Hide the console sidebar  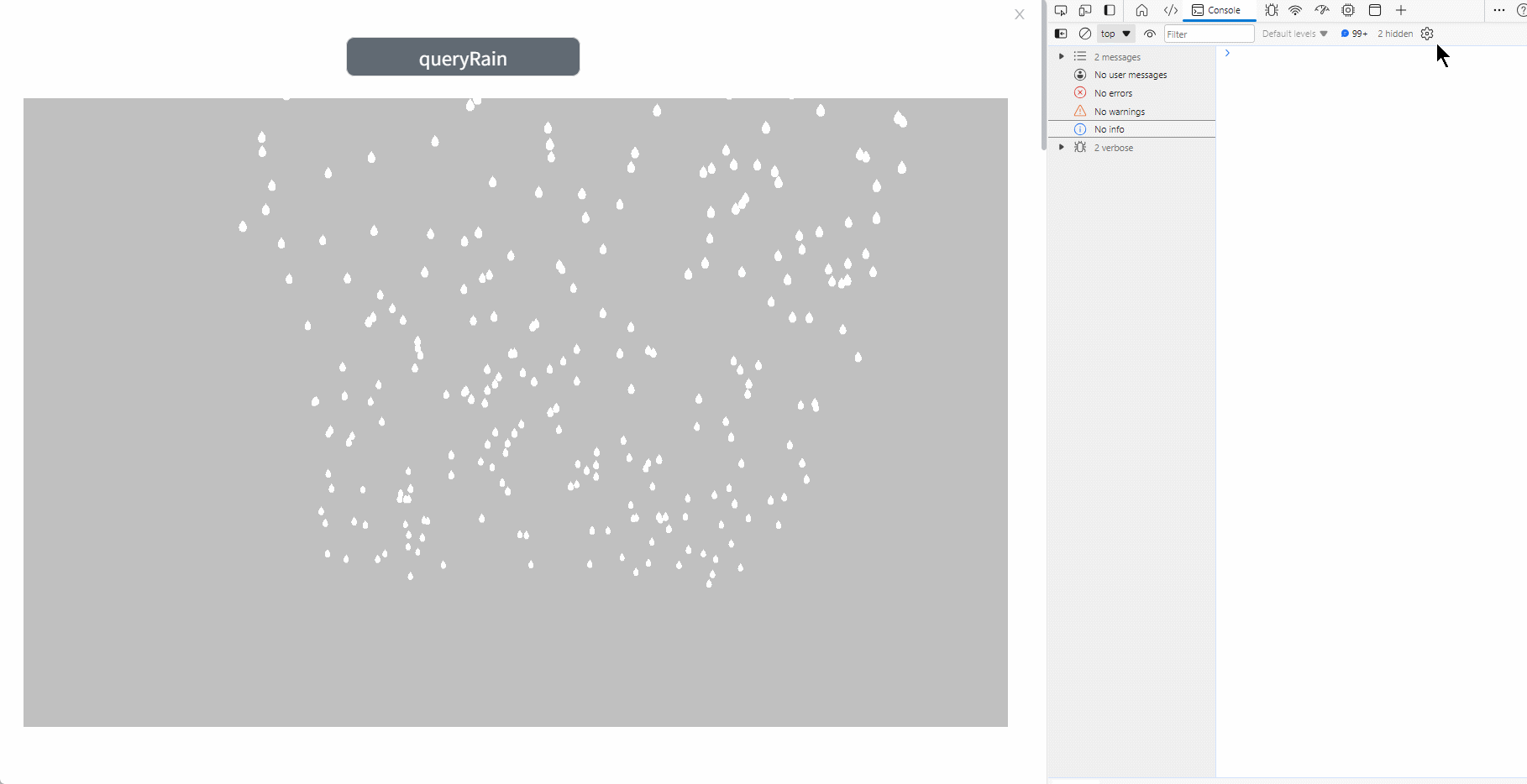pyautogui.click(x=1061, y=34)
